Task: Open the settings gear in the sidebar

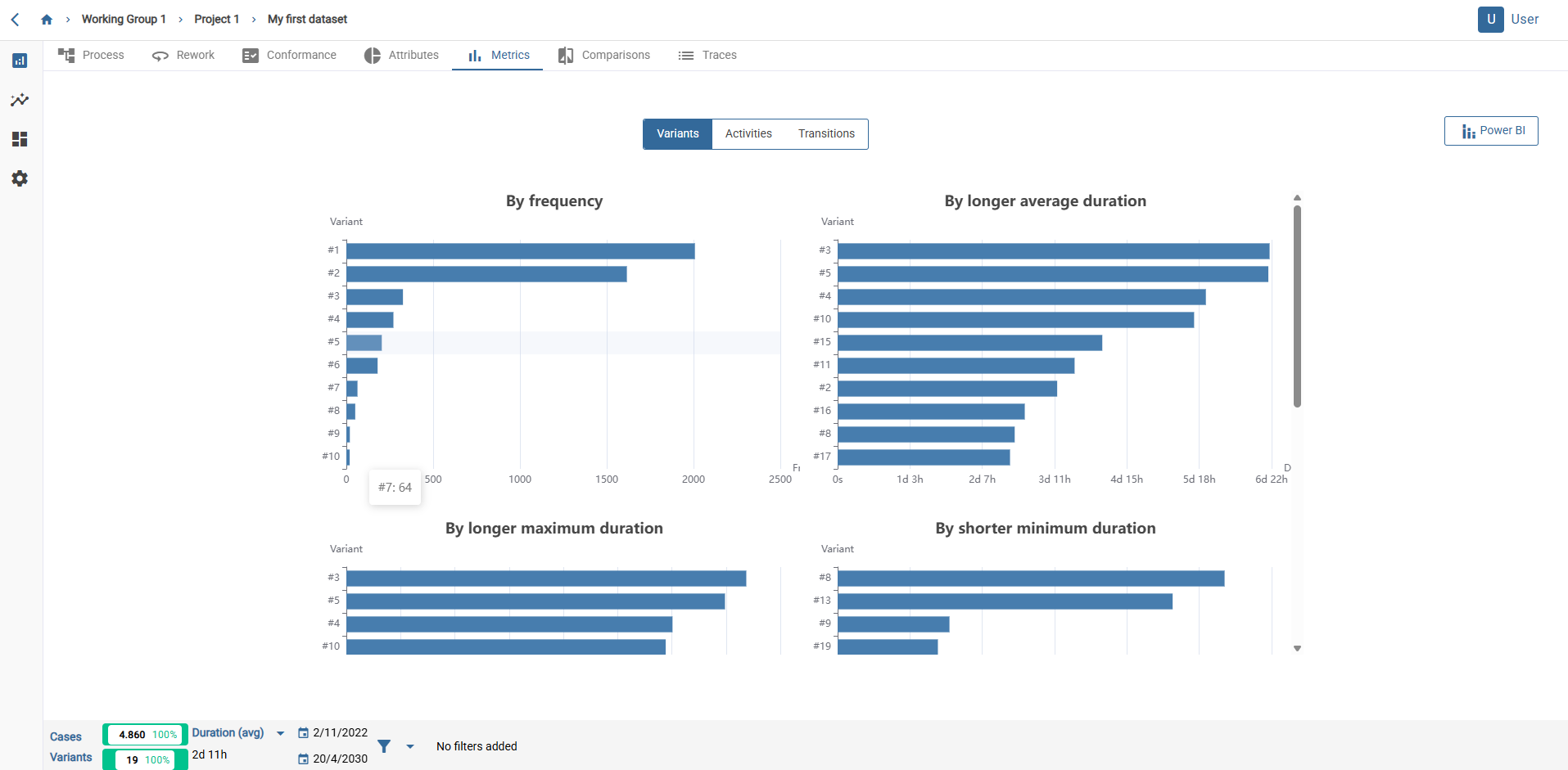Action: pos(20,178)
